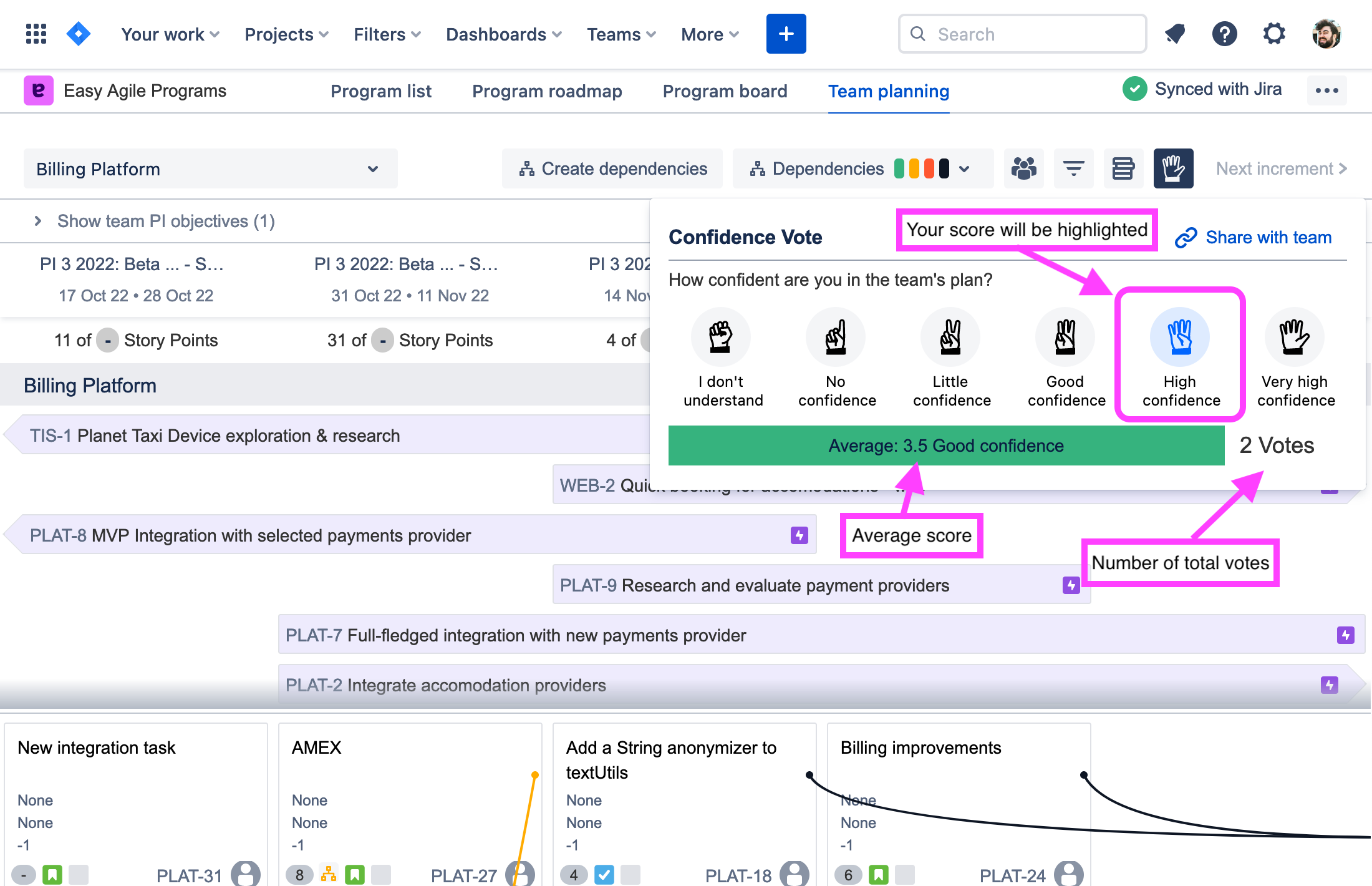Open the team members icon
The height and width of the screenshot is (886, 1372).
1023,168
